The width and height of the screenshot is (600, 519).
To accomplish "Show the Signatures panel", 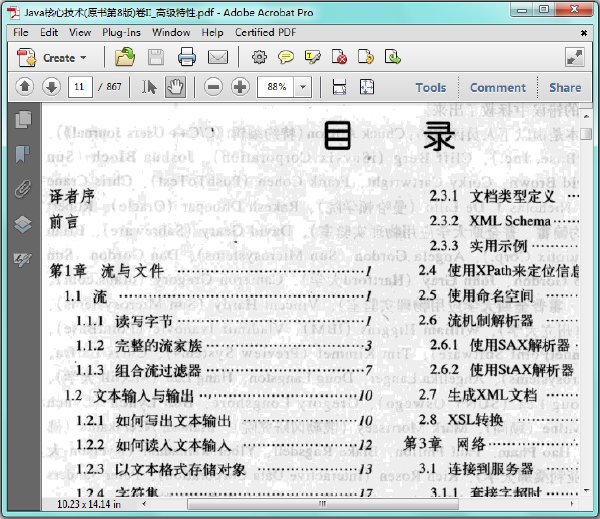I will pos(23,260).
